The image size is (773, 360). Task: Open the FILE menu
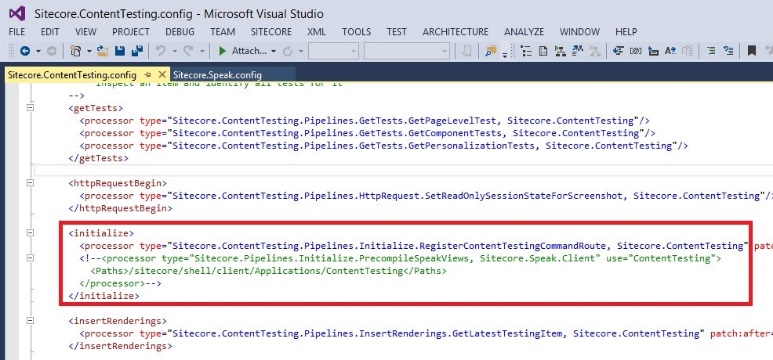[17, 32]
